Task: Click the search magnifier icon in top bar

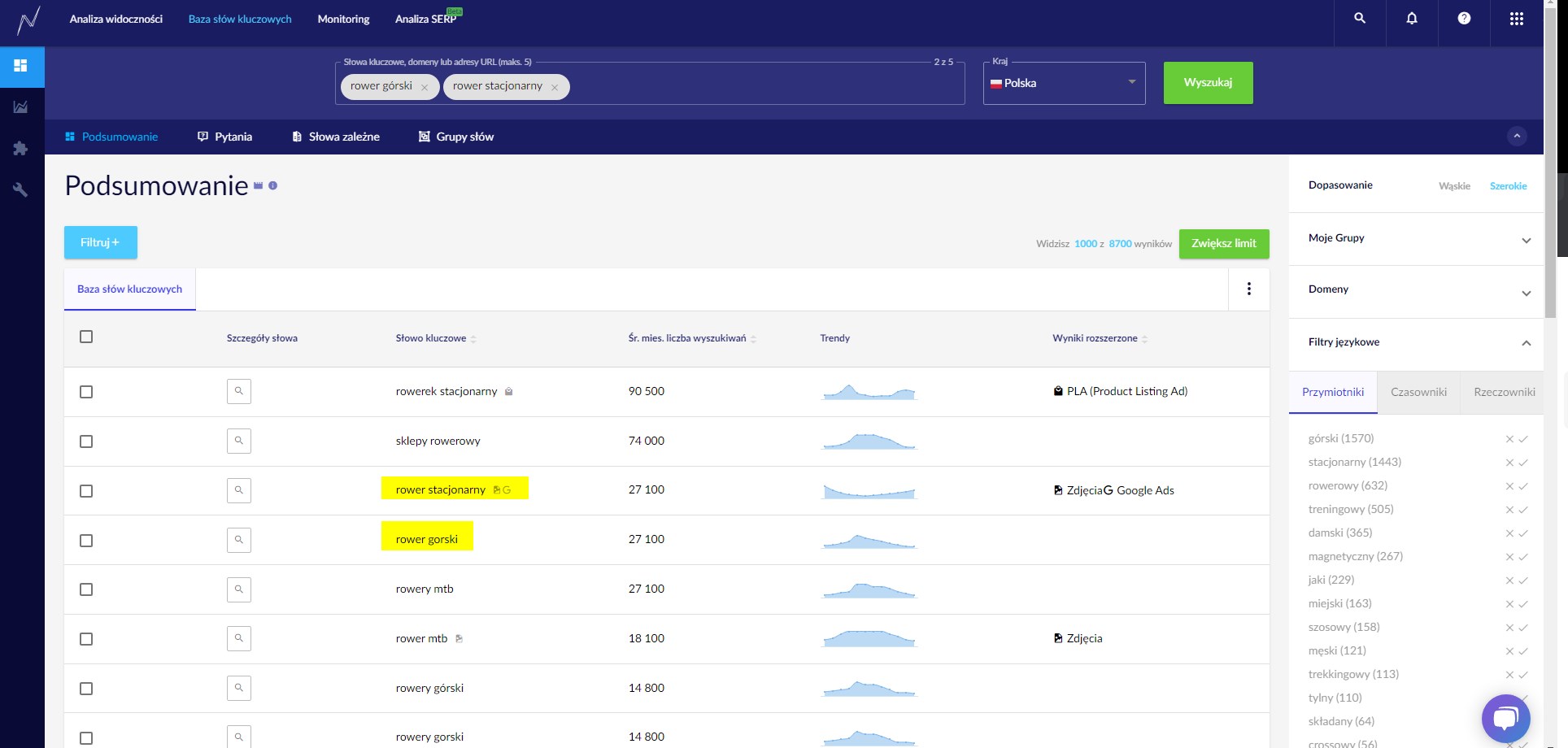Action: tap(1359, 18)
